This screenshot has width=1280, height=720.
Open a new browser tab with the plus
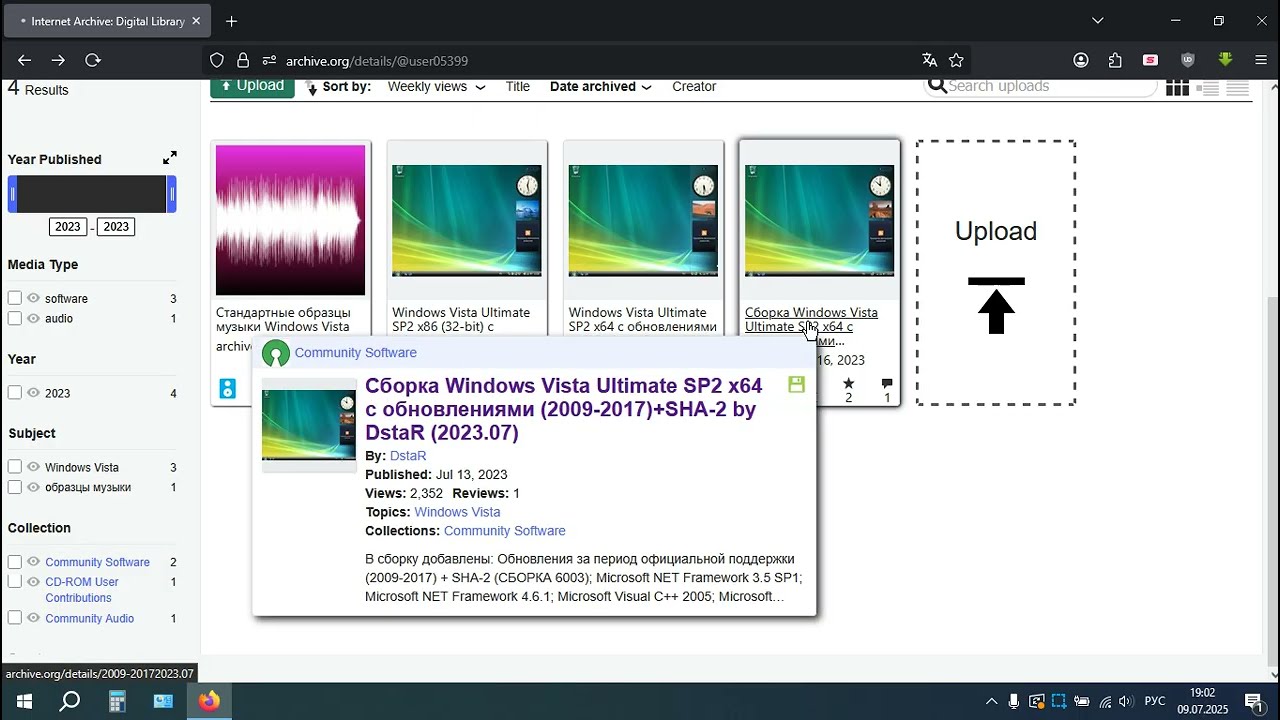231,21
